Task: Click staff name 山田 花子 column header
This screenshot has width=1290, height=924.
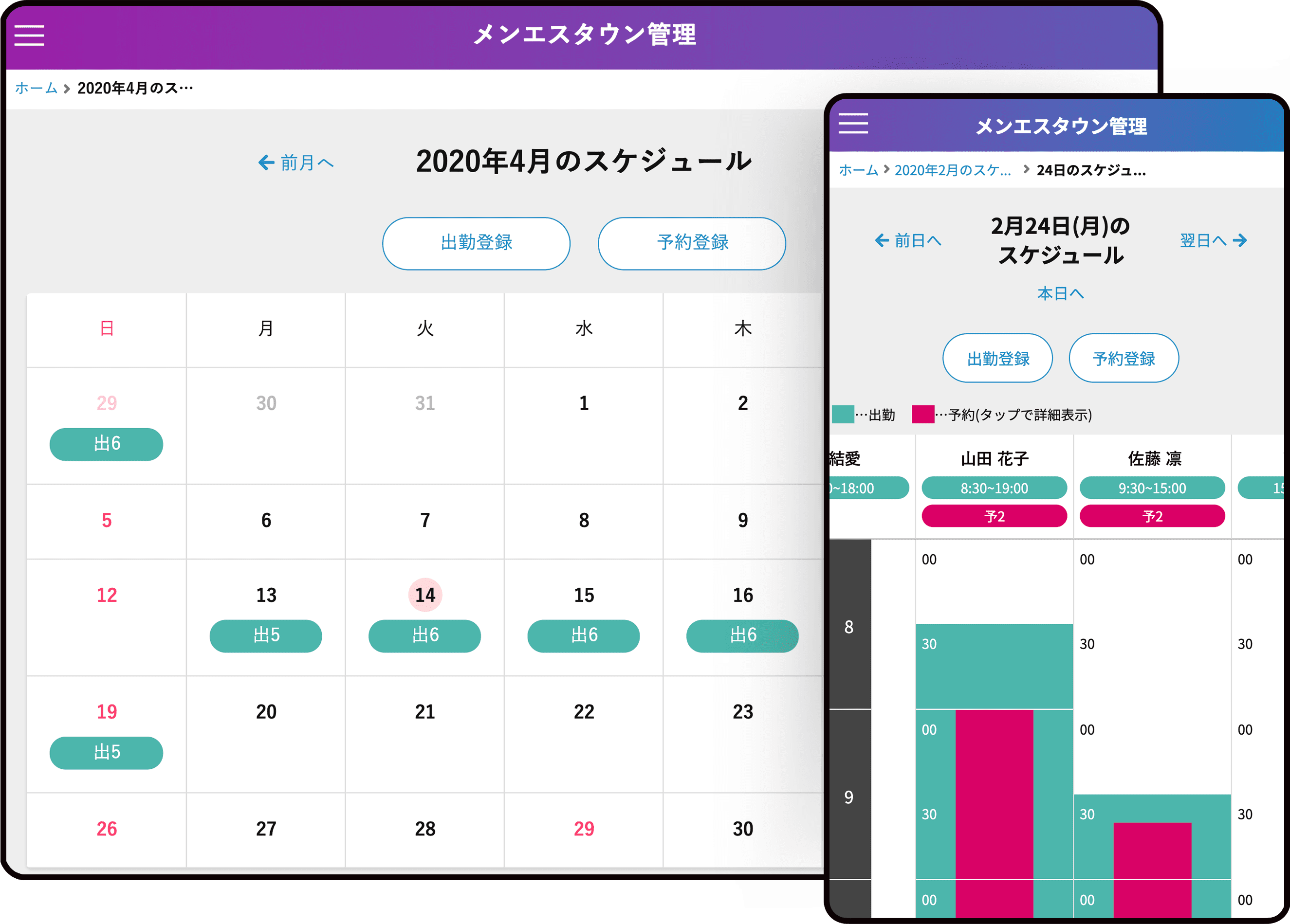Action: pos(994,458)
